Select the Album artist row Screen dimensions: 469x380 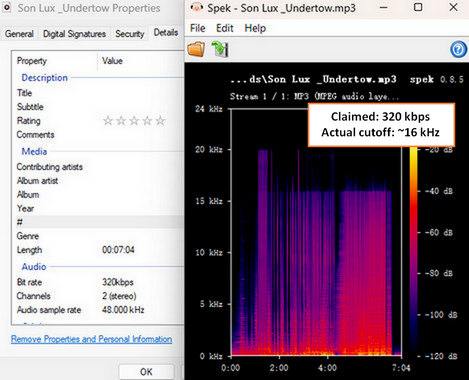point(98,181)
